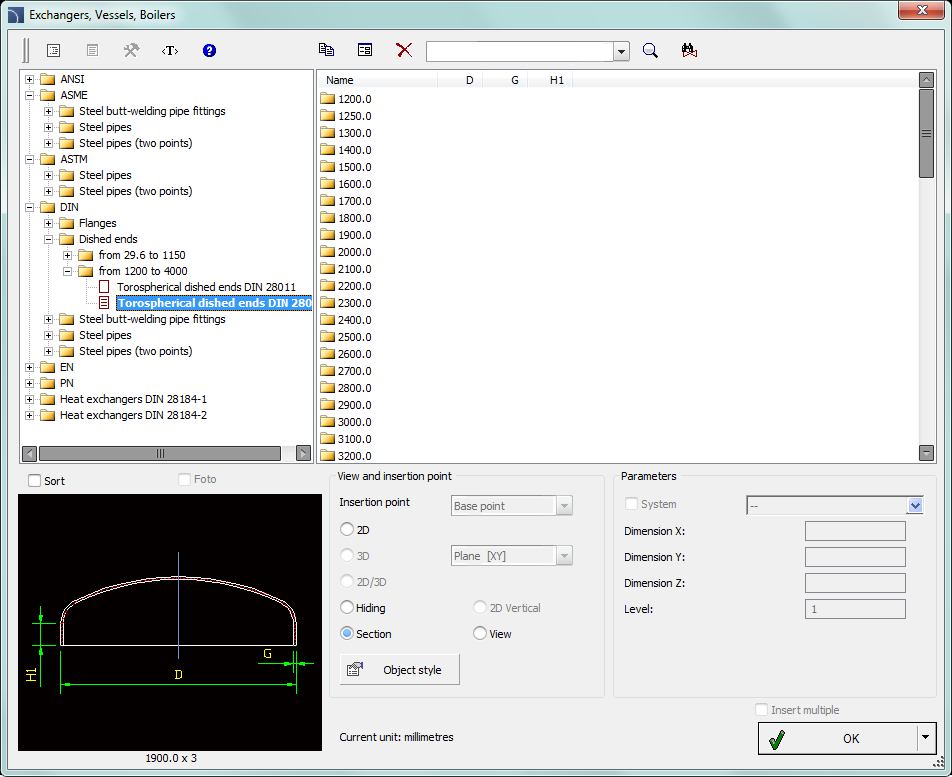Viewport: 952px width, 777px height.
Task: Click the Level input field
Action: pyautogui.click(x=855, y=609)
